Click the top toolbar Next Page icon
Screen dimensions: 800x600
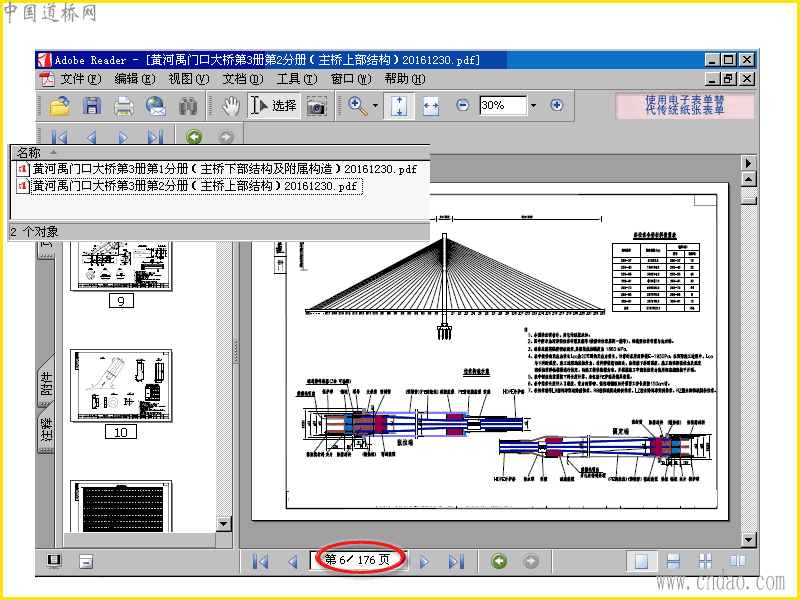coord(123,137)
